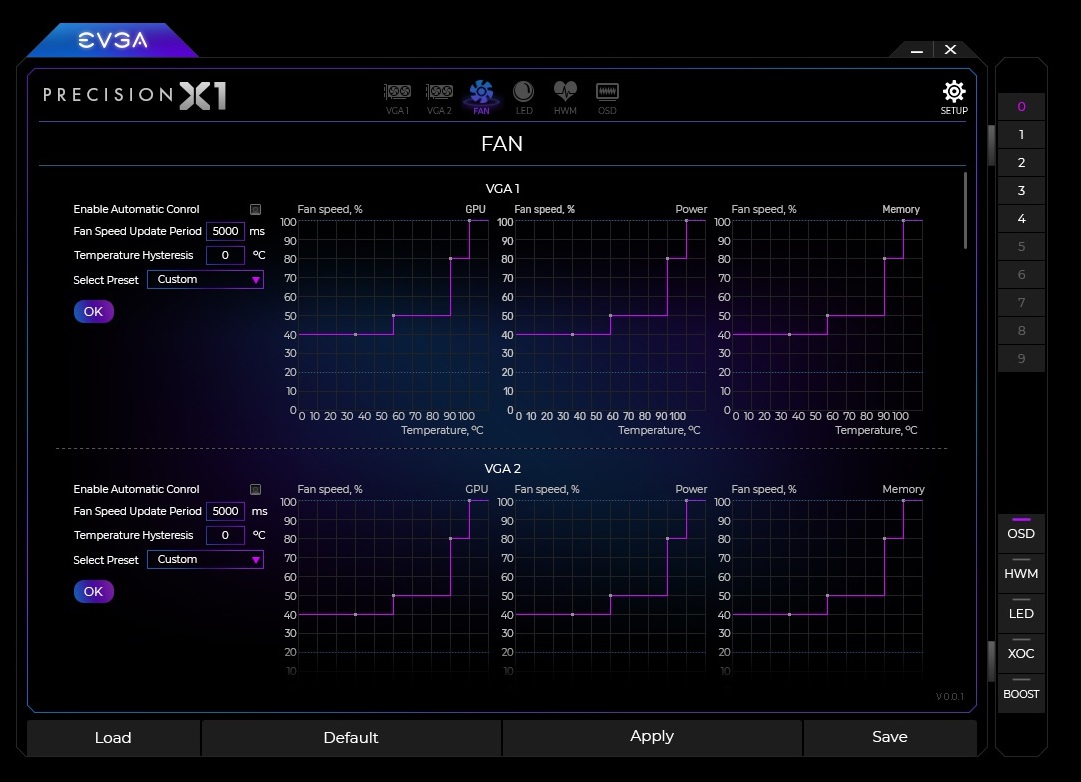This screenshot has height=782, width=1081.
Task: Click the Apply button
Action: 652,736
